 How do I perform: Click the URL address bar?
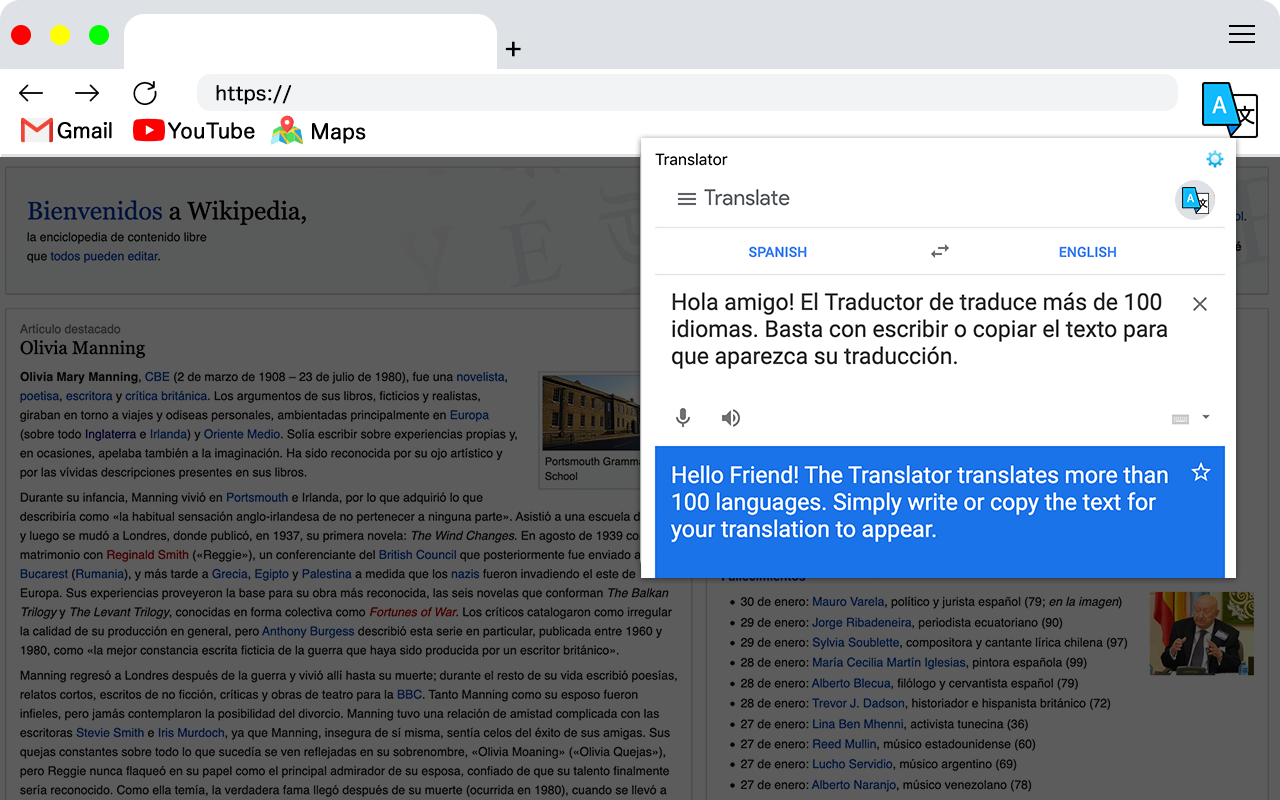[x=686, y=93]
